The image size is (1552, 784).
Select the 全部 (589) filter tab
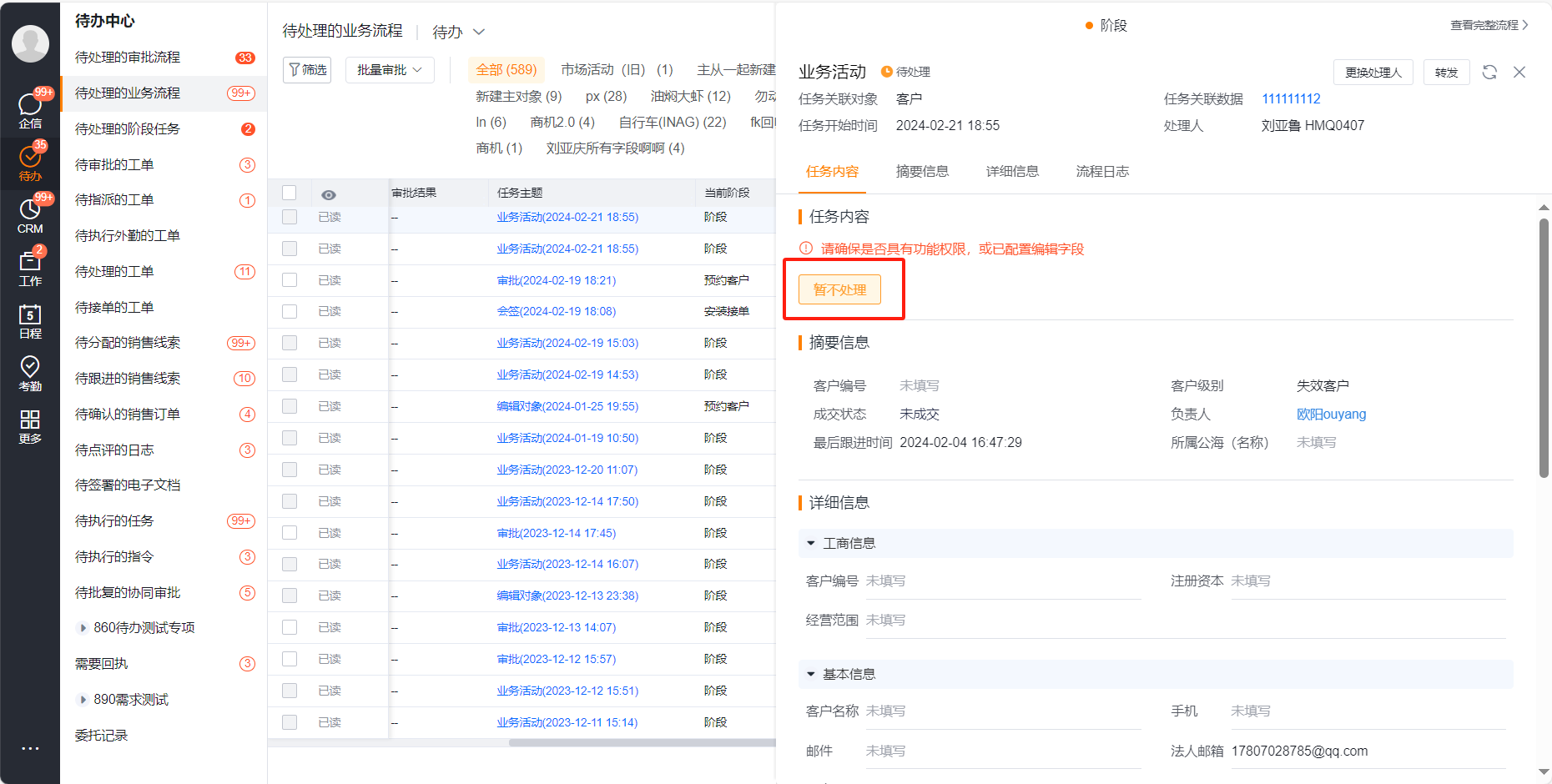click(506, 69)
